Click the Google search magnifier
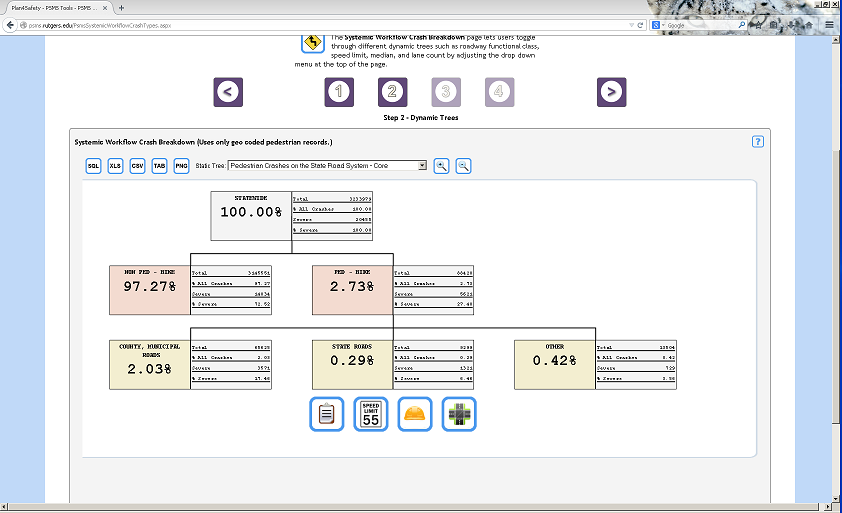Viewport: 842px width, 513px height. pyautogui.click(x=742, y=25)
